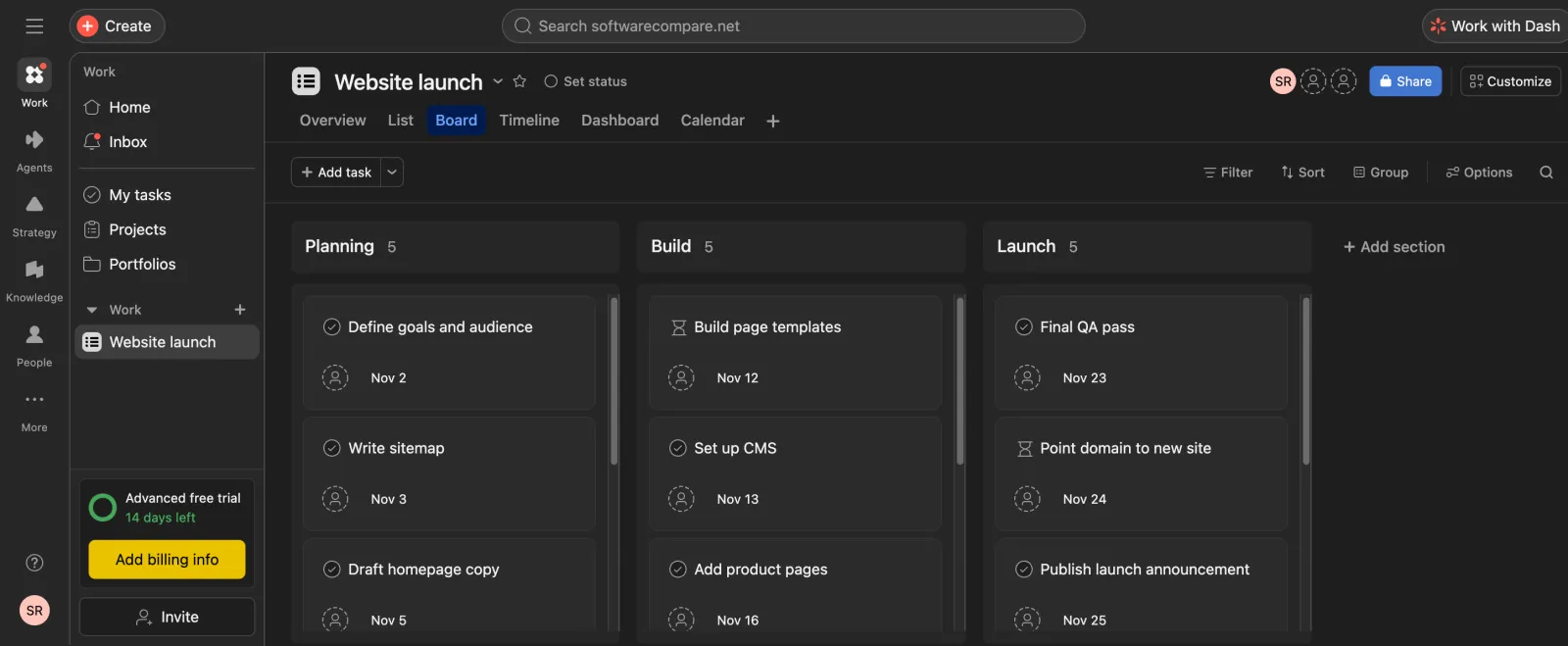This screenshot has height=646, width=1568.
Task: Select the Board tab
Action: coord(456,121)
